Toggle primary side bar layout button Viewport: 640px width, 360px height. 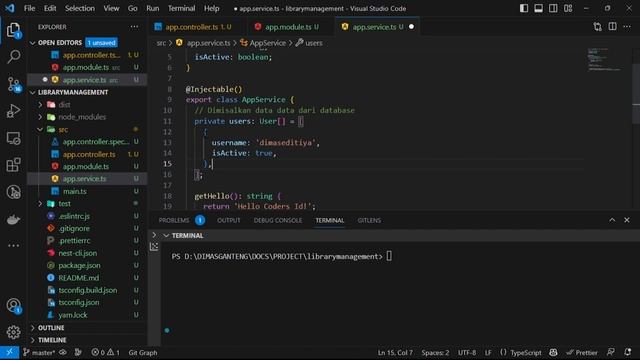pos(524,8)
